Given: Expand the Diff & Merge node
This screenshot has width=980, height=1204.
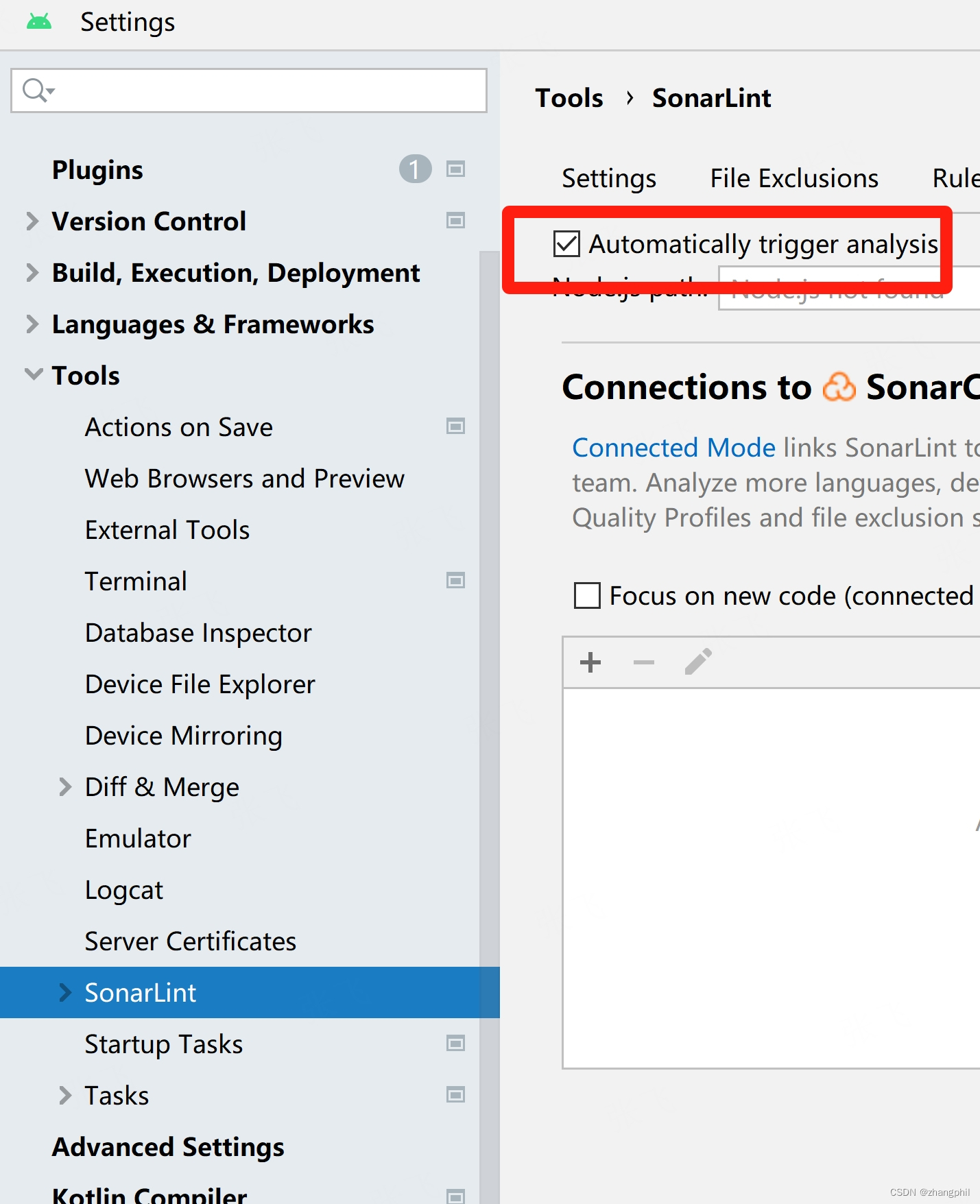Looking at the screenshot, I should point(65,786).
